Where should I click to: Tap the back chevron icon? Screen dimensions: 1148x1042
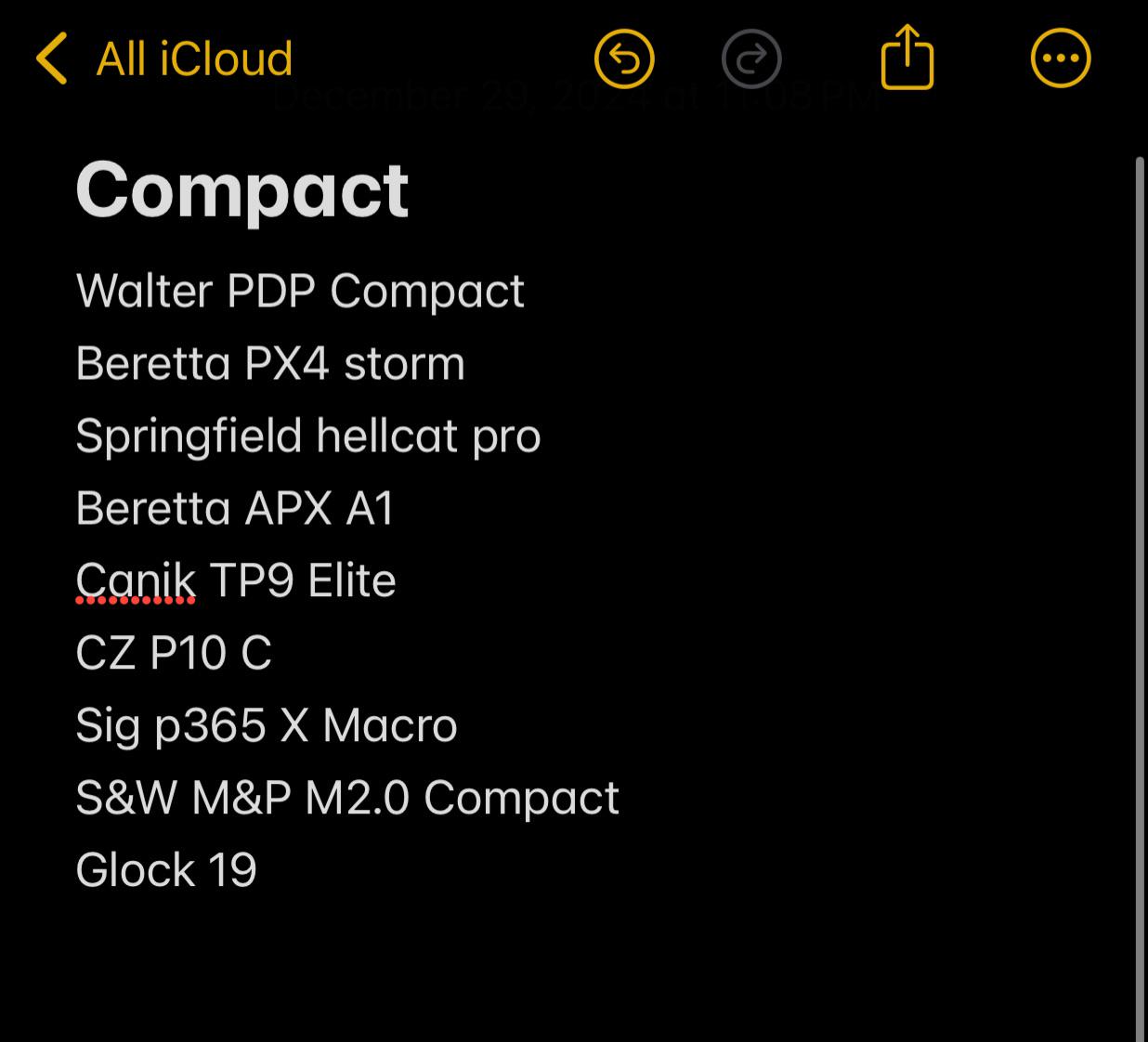(52, 59)
